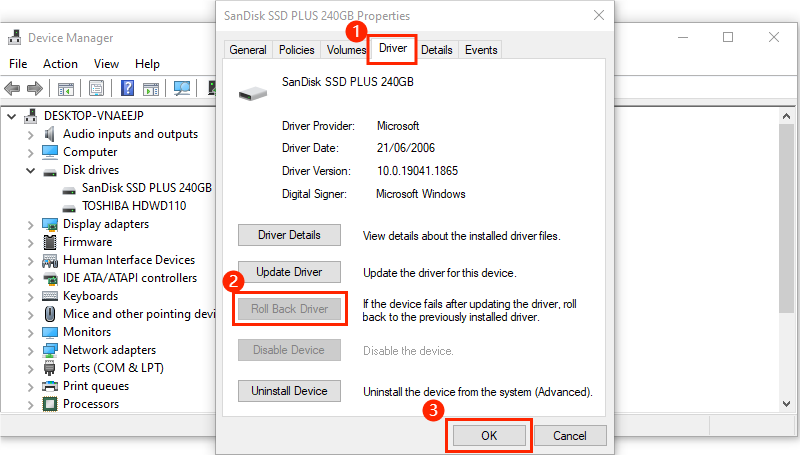The height and width of the screenshot is (455, 800).
Task: Open the Help menu in Device Manager
Action: pyautogui.click(x=147, y=64)
